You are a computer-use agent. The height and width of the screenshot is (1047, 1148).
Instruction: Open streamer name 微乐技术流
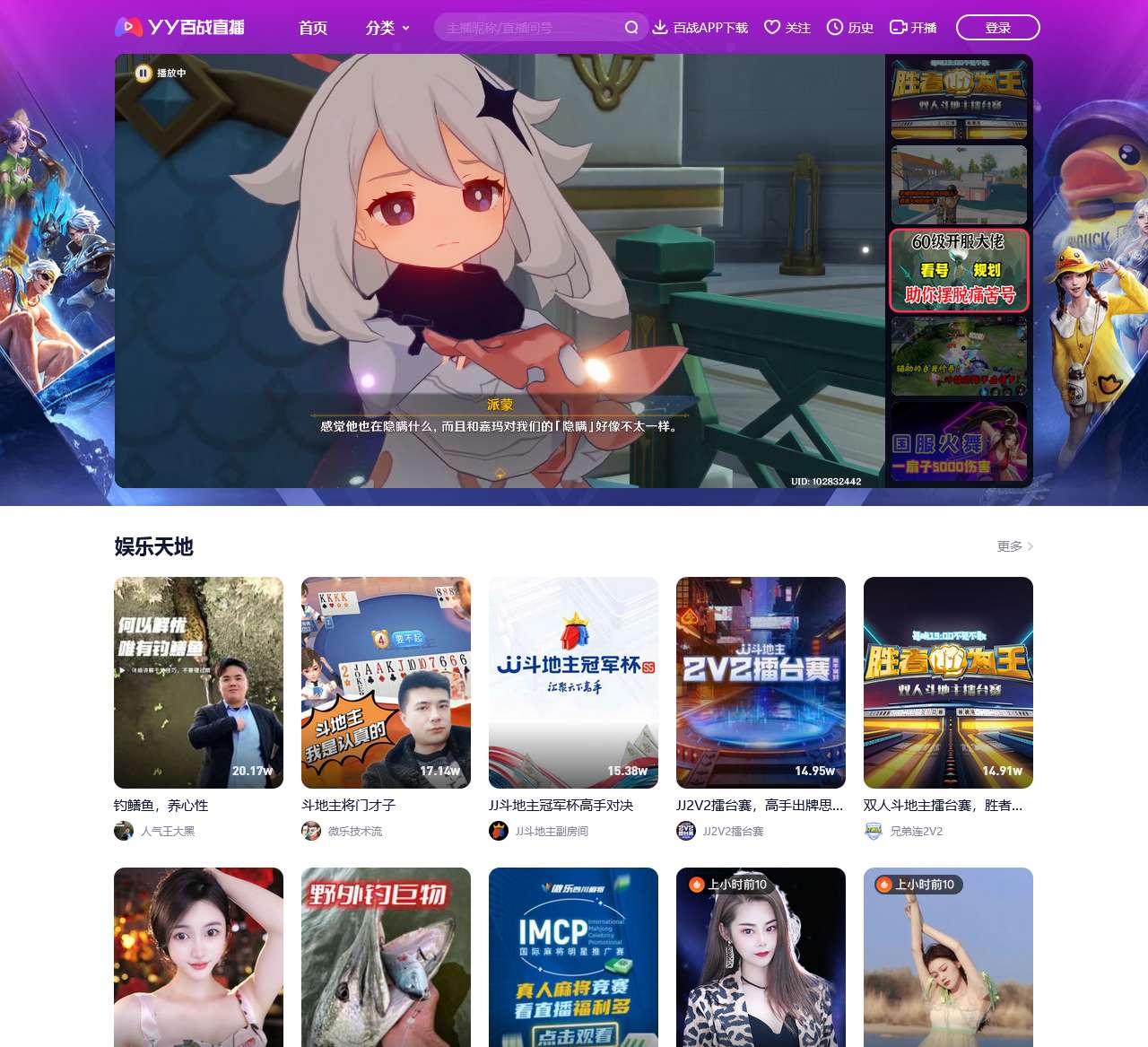coord(355,832)
